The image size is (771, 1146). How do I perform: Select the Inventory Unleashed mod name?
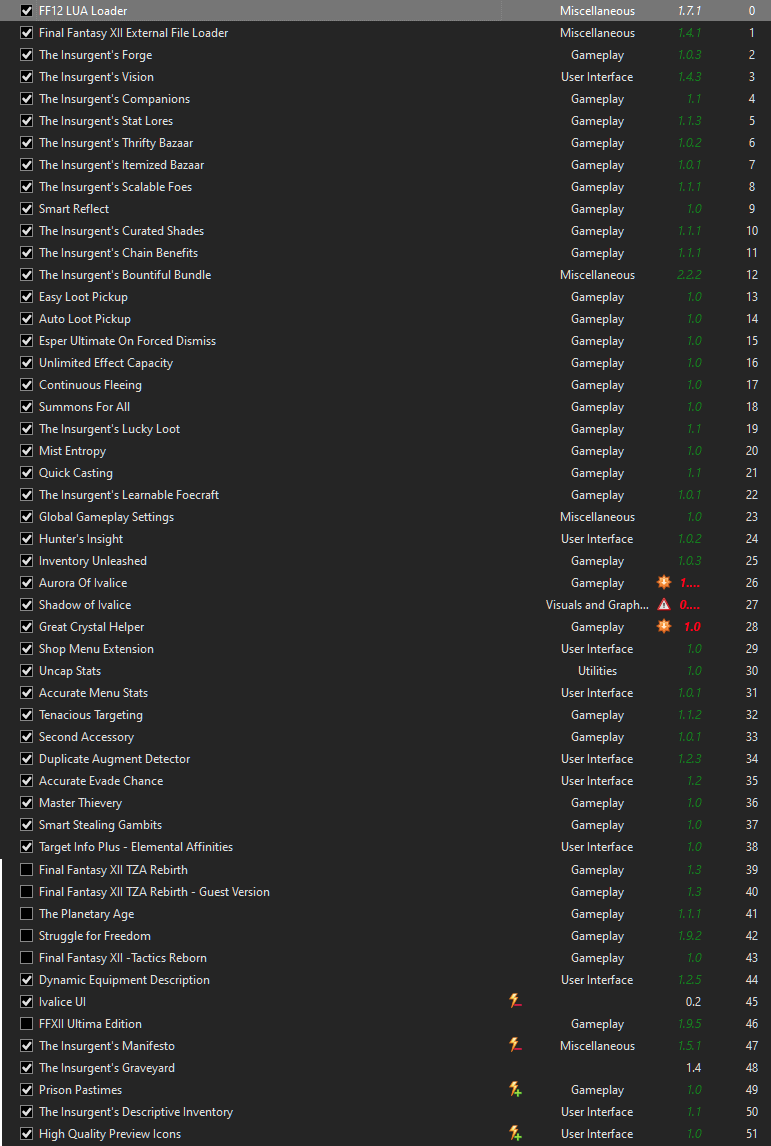click(93, 561)
